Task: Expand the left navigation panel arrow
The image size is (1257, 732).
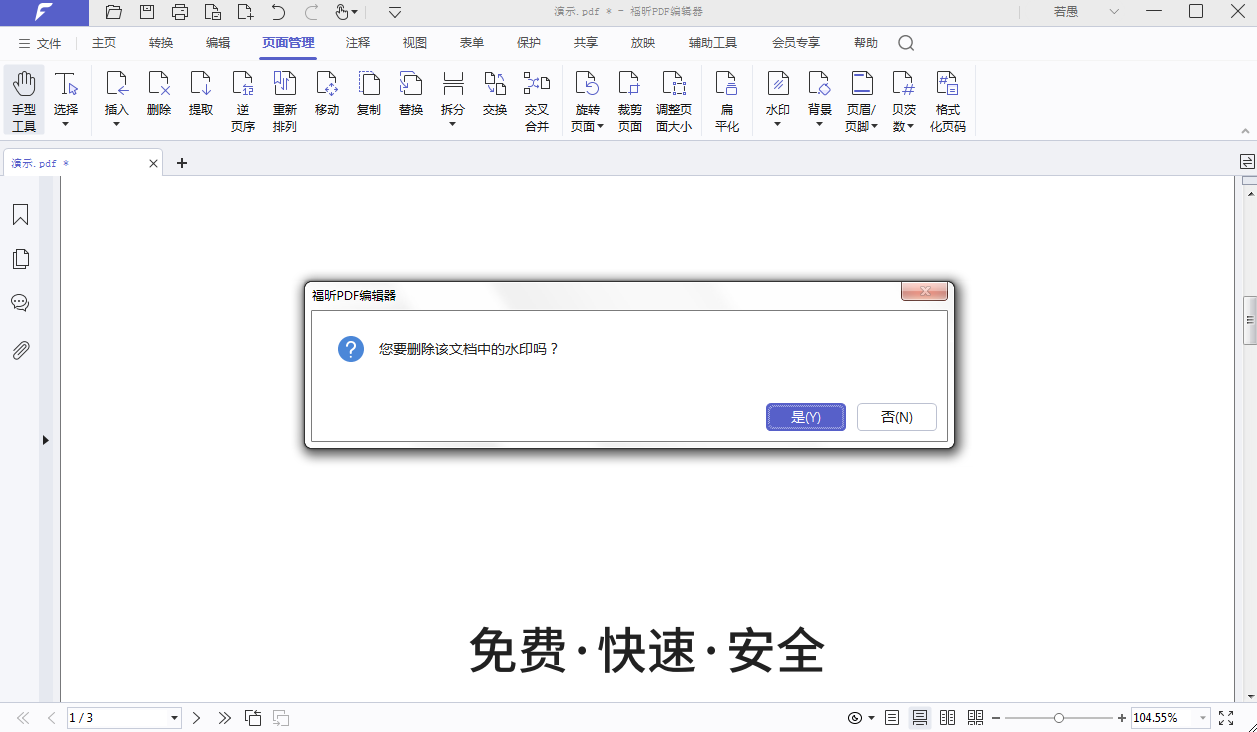Action: click(45, 440)
